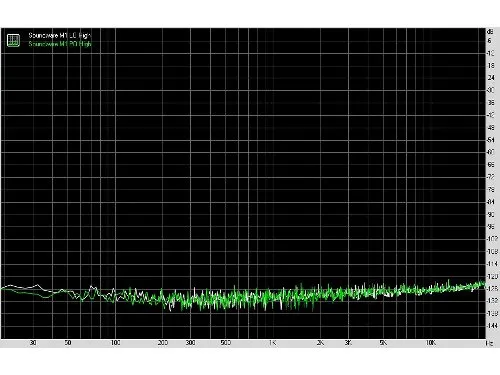This screenshot has height=375, width=500.
Task: Select the green Soundaware M1 PO High legend entry
Action: tap(60, 44)
